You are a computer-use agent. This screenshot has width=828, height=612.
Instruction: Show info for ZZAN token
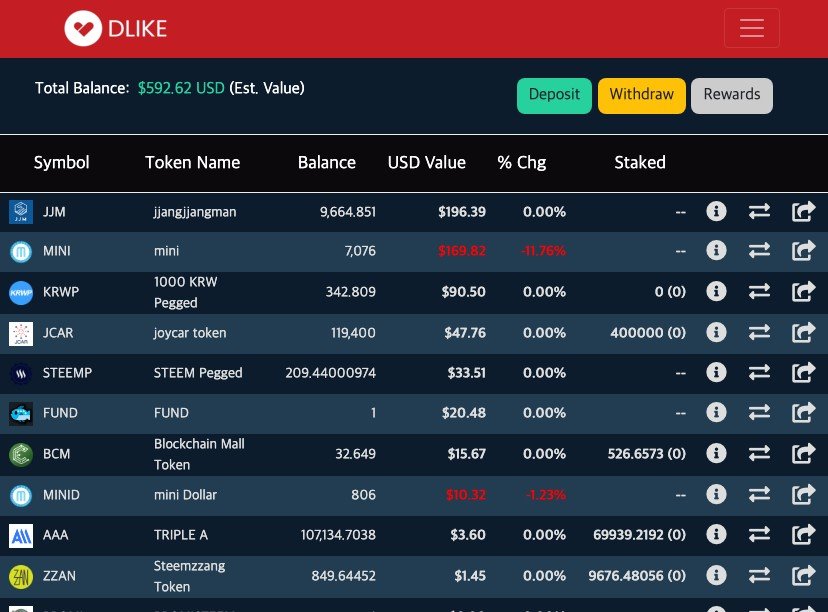pyautogui.click(x=716, y=576)
